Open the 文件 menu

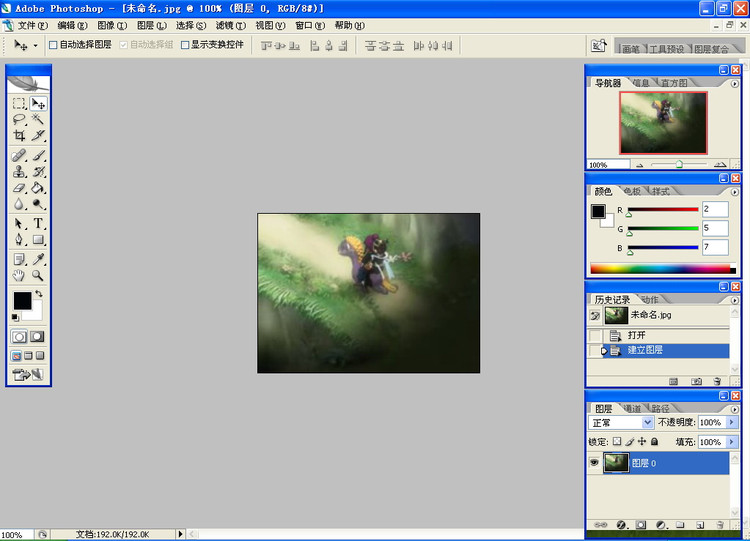click(32, 25)
